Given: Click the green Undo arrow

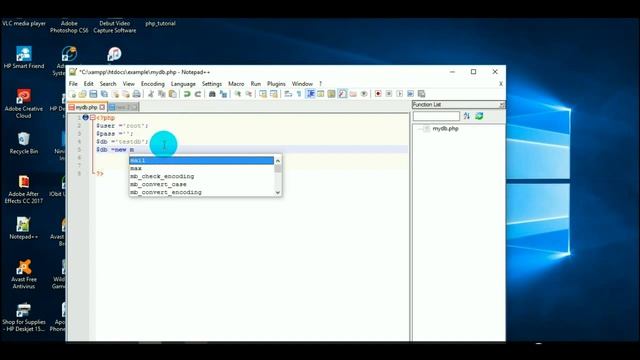Looking at the screenshot, I should point(187,94).
